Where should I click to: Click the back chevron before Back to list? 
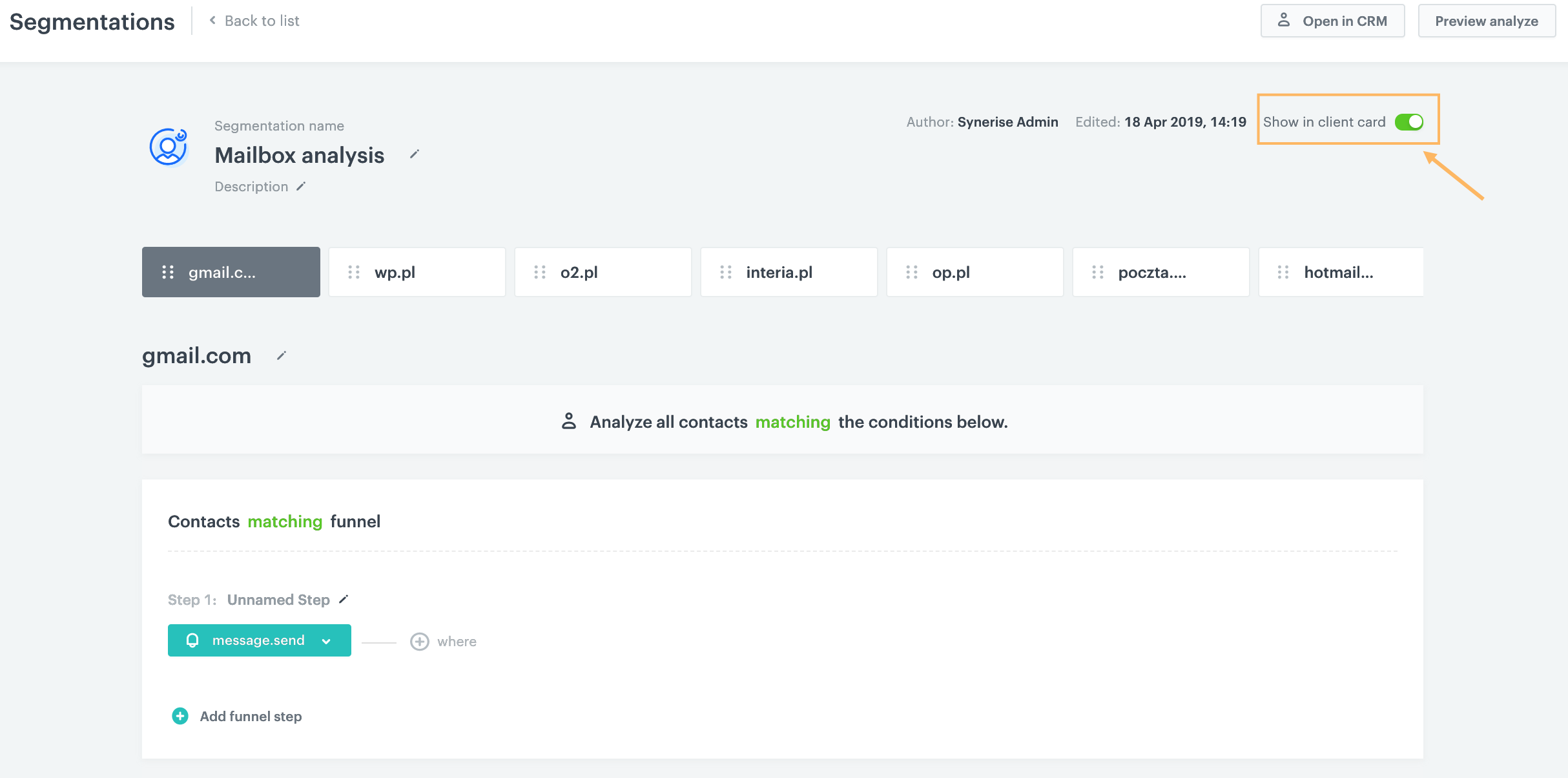click(212, 20)
